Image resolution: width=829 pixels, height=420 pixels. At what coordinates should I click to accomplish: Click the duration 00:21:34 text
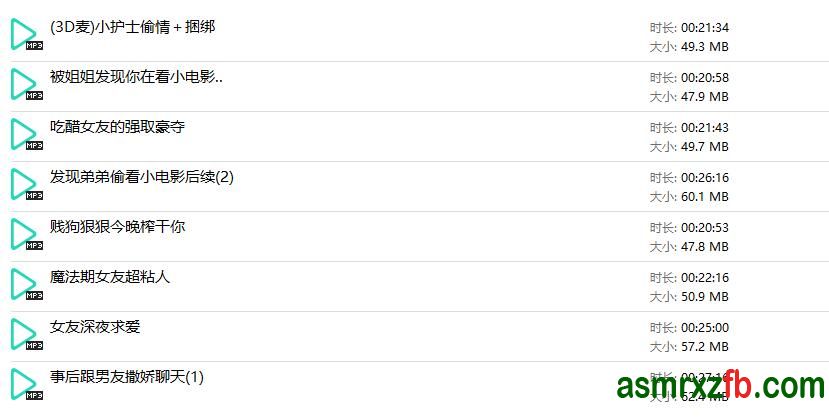(704, 28)
